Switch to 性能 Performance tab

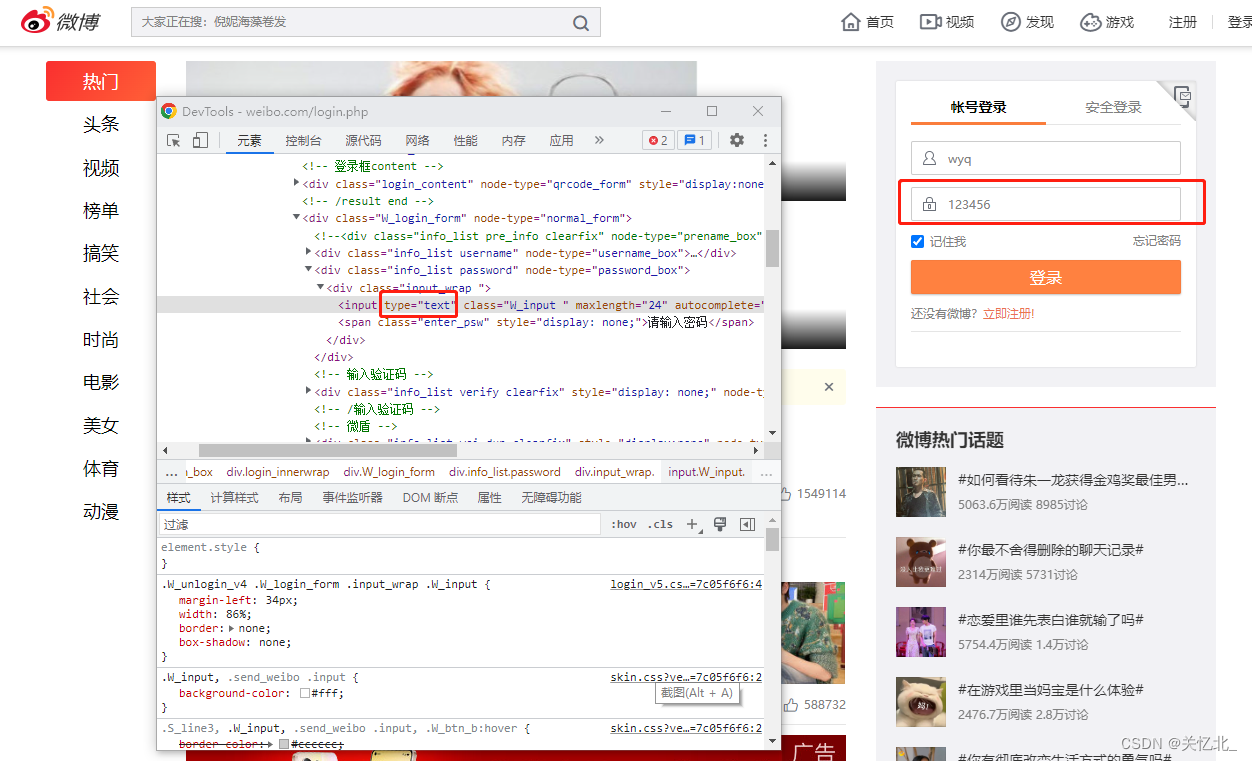465,141
